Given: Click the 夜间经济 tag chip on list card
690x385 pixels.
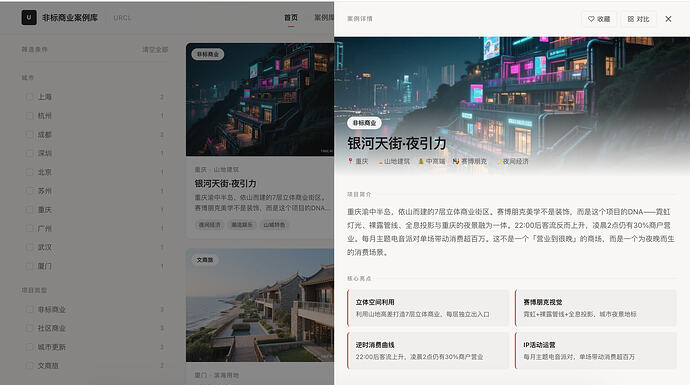Looking at the screenshot, I should coord(209,225).
